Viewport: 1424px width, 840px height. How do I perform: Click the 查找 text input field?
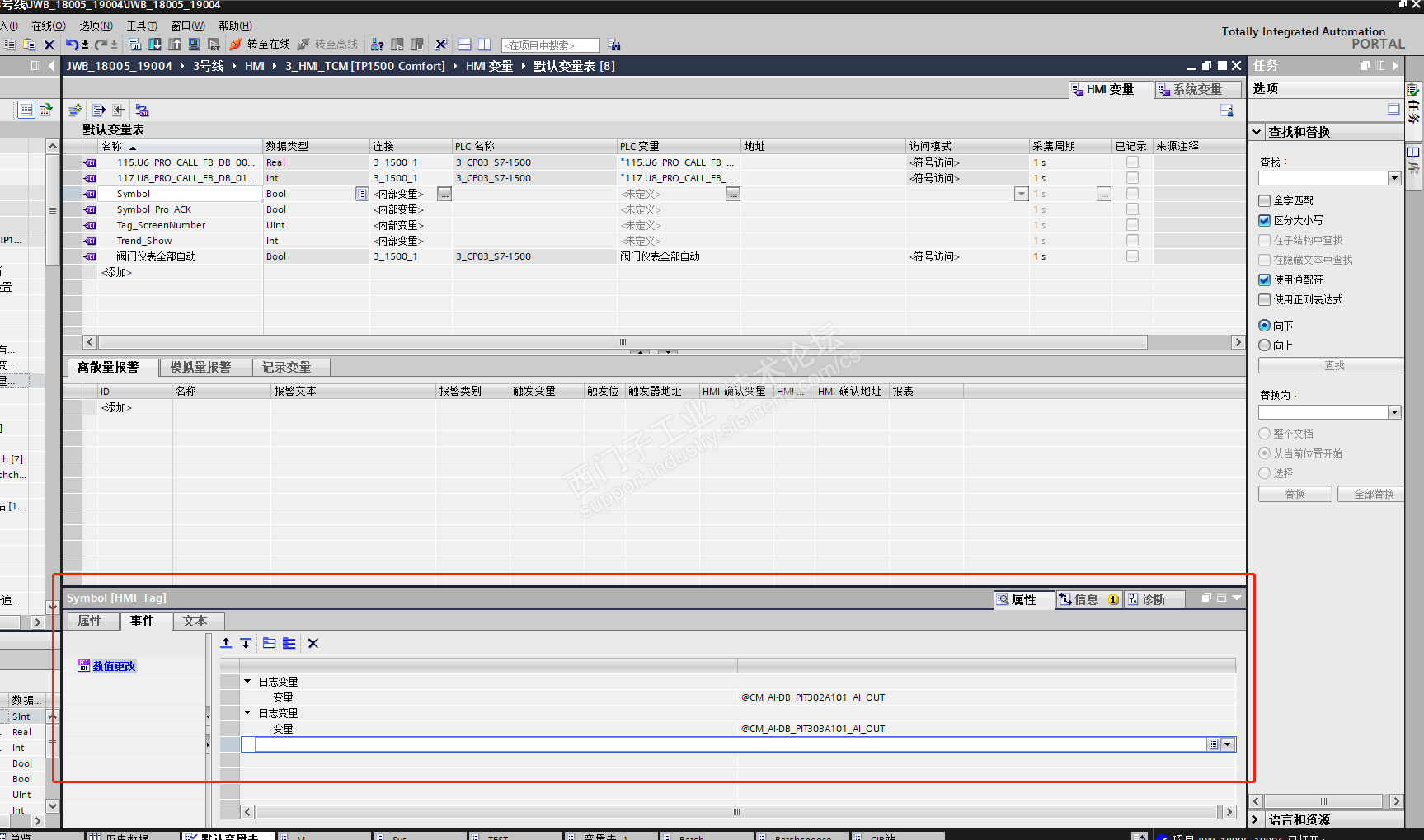click(x=1323, y=178)
